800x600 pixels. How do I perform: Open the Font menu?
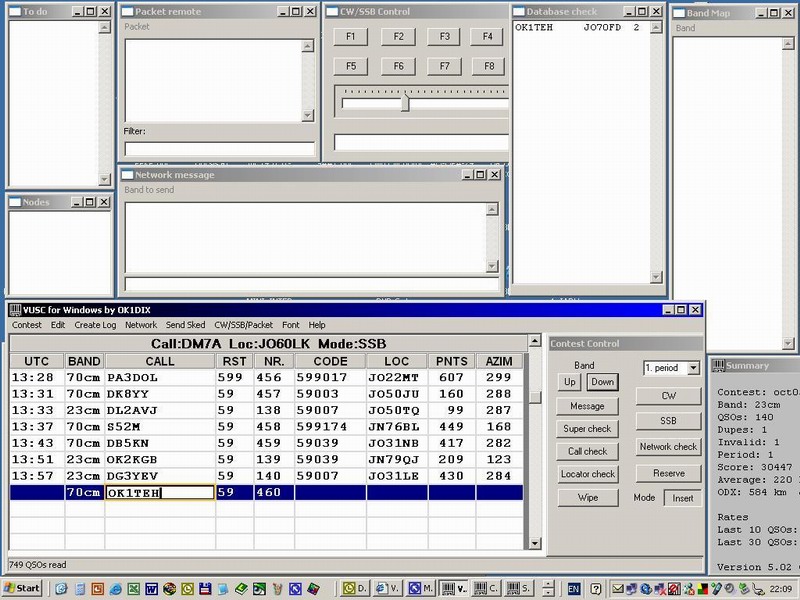291,325
